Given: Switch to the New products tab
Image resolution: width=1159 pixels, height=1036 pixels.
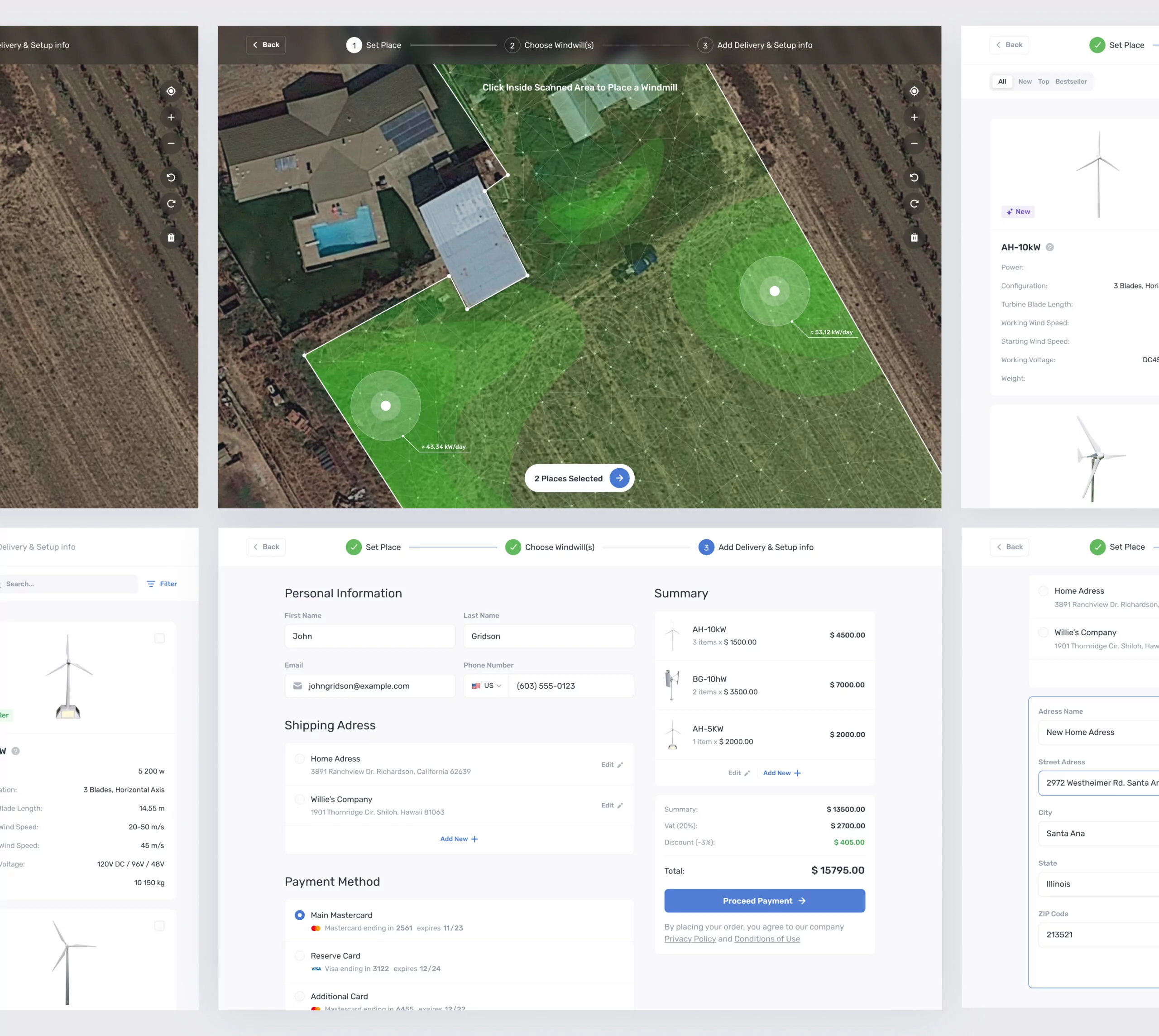Looking at the screenshot, I should click(x=1025, y=82).
